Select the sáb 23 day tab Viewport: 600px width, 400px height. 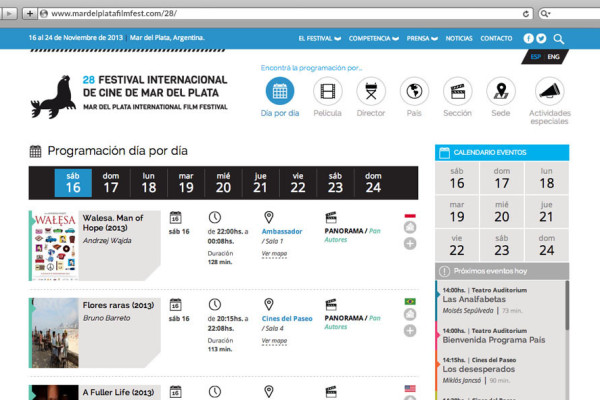pos(335,183)
